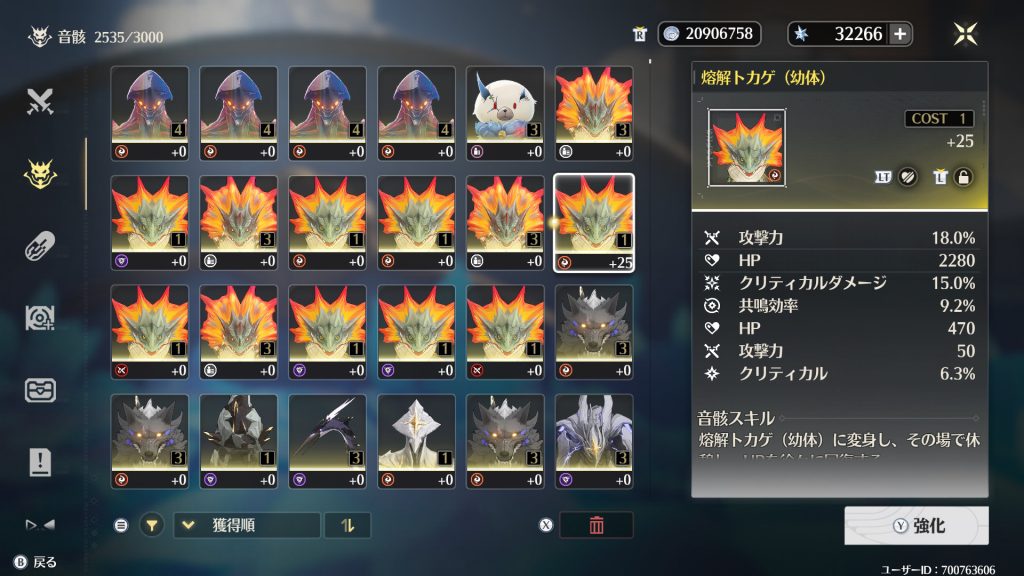Toggle the lock icon on selected echo

click(x=963, y=177)
